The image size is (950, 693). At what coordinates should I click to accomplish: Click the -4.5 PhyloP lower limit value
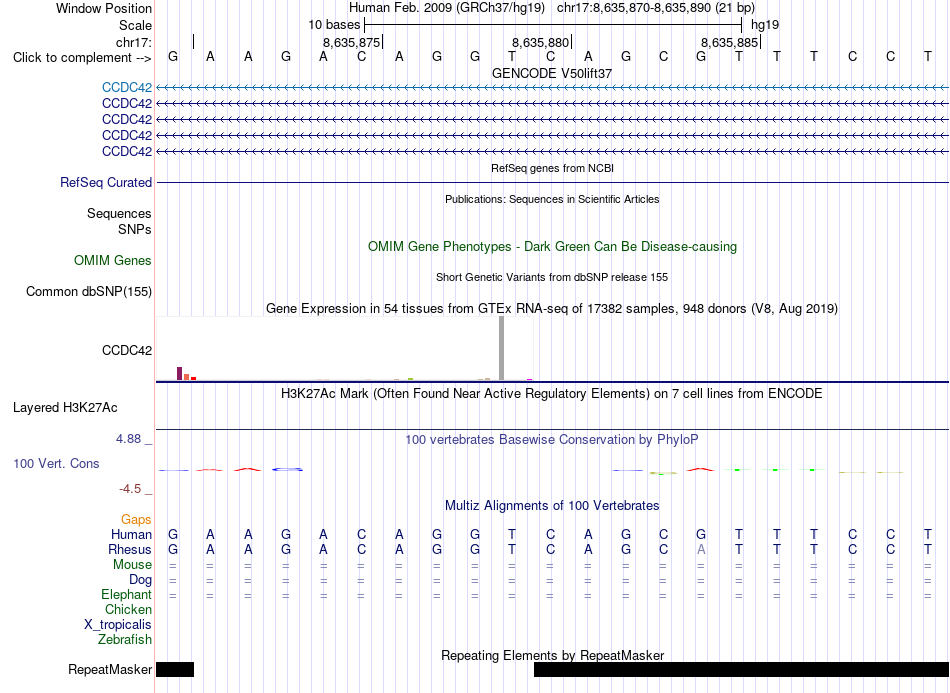click(130, 488)
